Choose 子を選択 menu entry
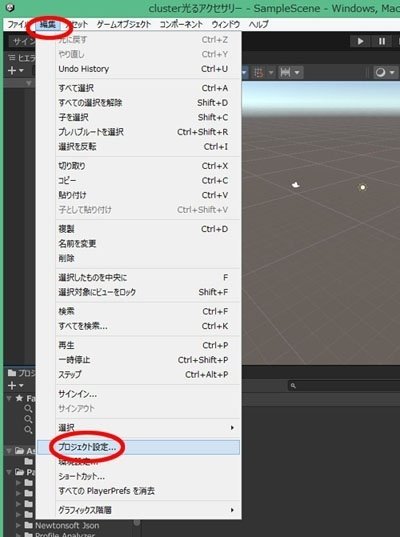 pos(138,117)
